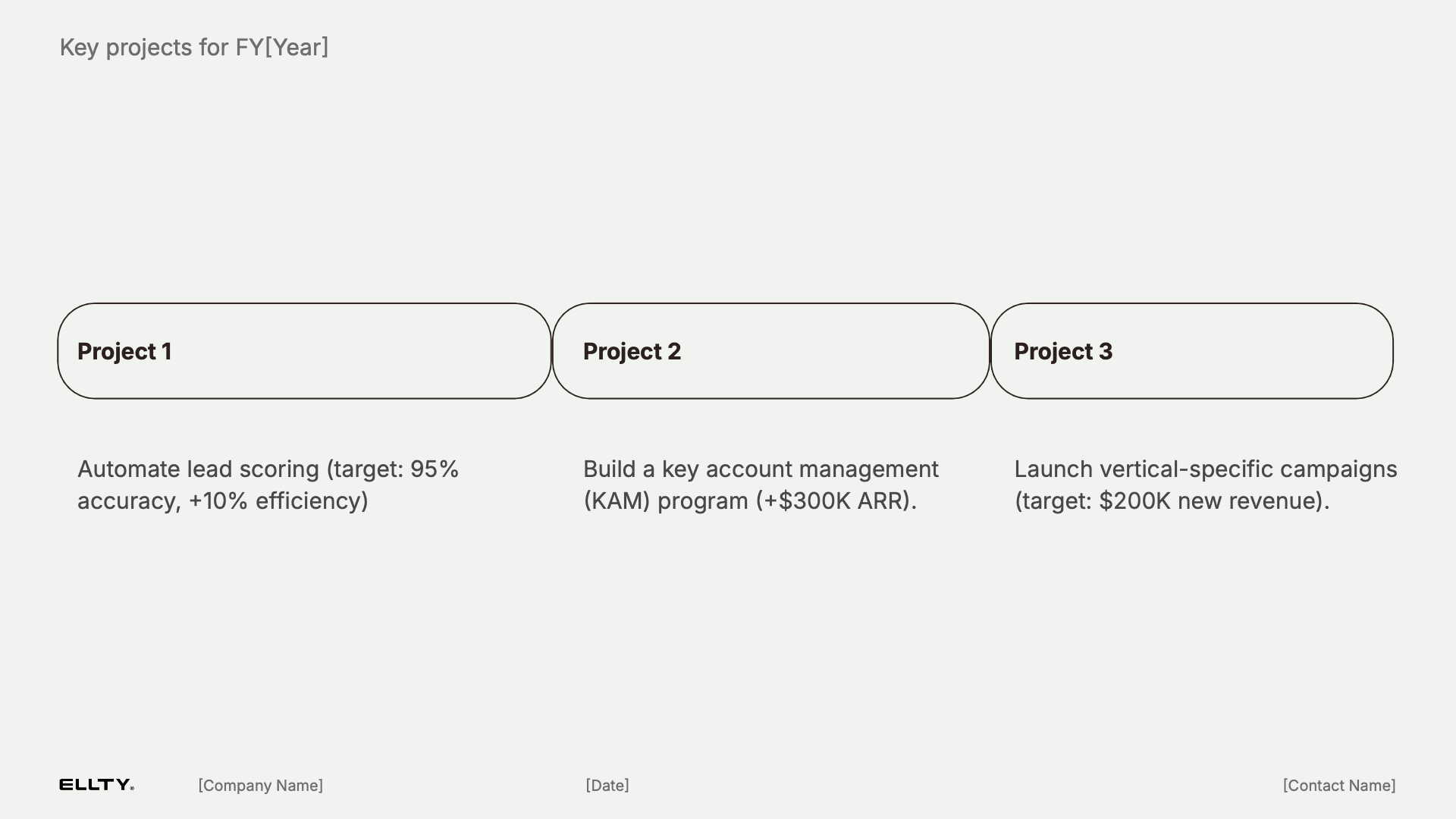Click the [Year] placeholder in the title

pos(297,47)
